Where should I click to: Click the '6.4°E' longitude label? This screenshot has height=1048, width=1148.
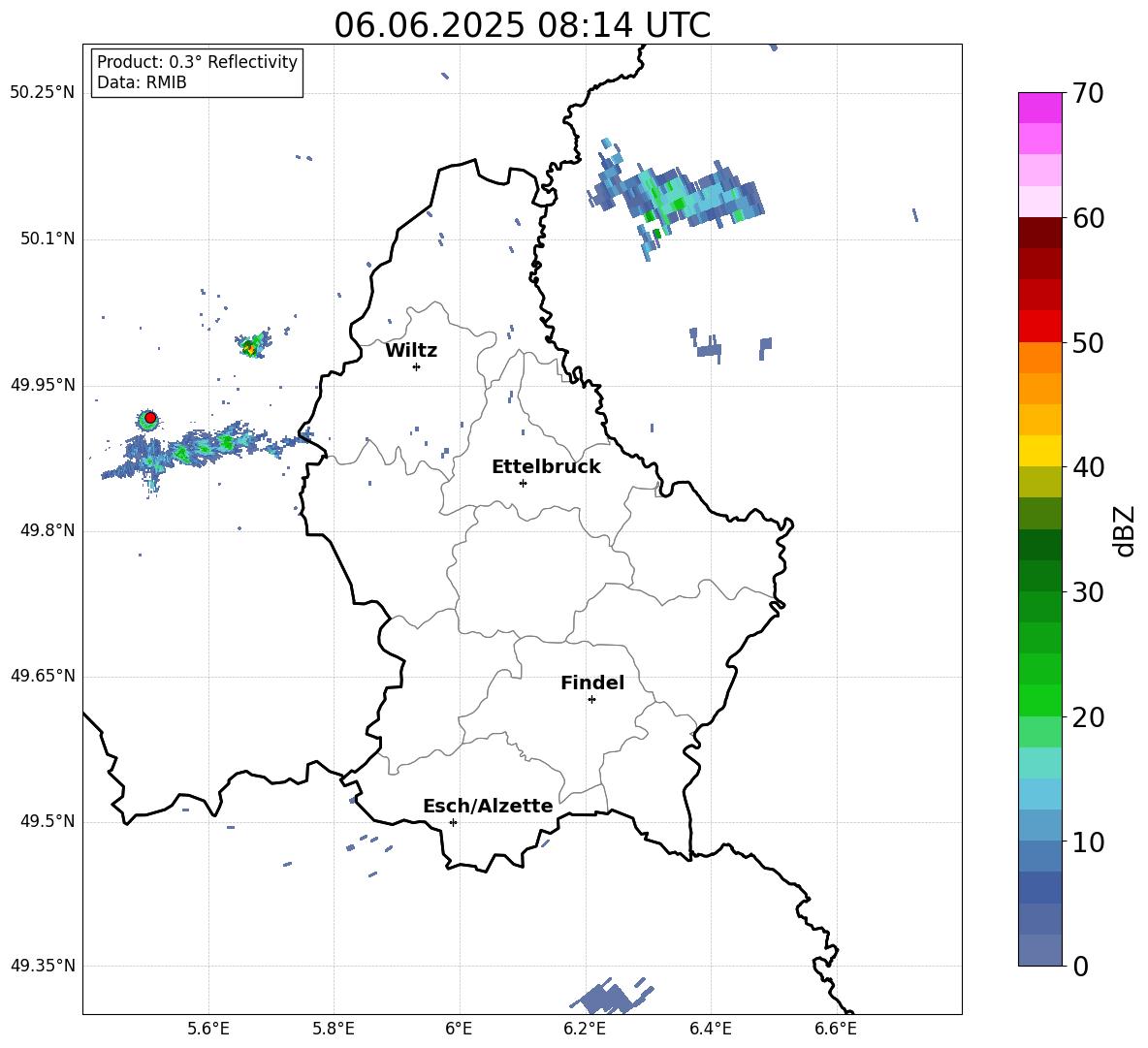coord(710,1029)
